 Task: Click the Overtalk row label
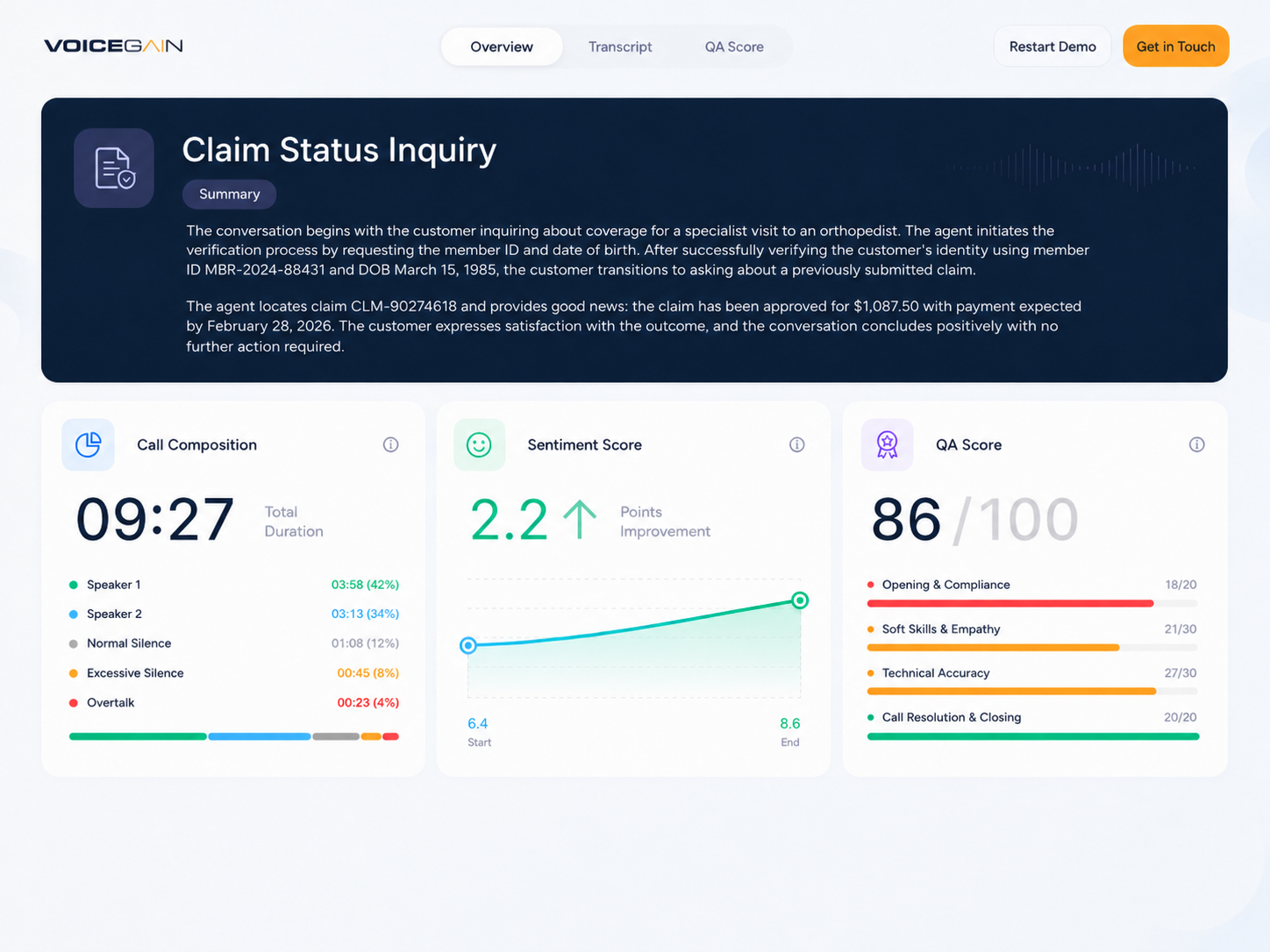pyautogui.click(x=111, y=703)
